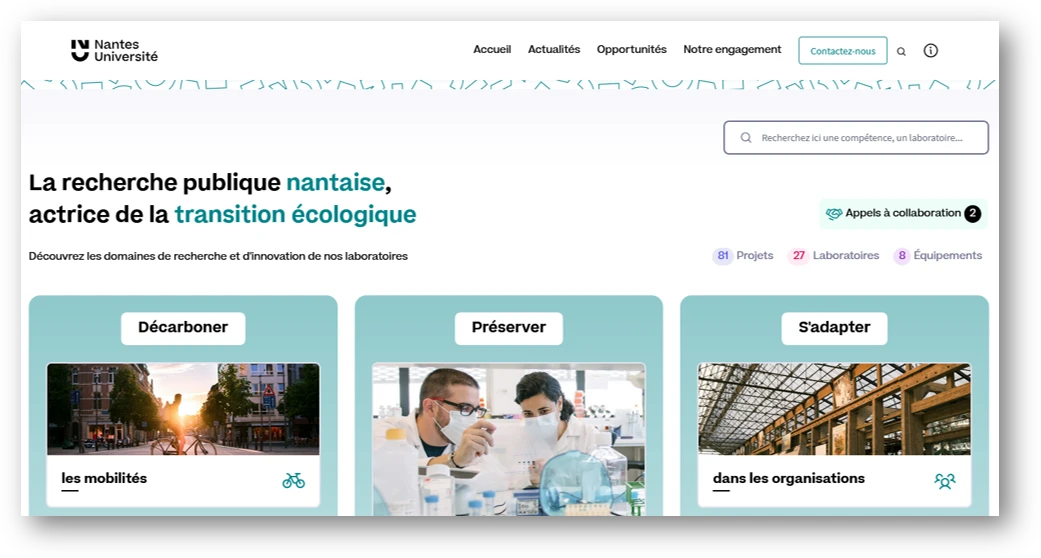This screenshot has width=1041, height=558.
Task: Open the header search magnifier icon
Action: (x=902, y=51)
